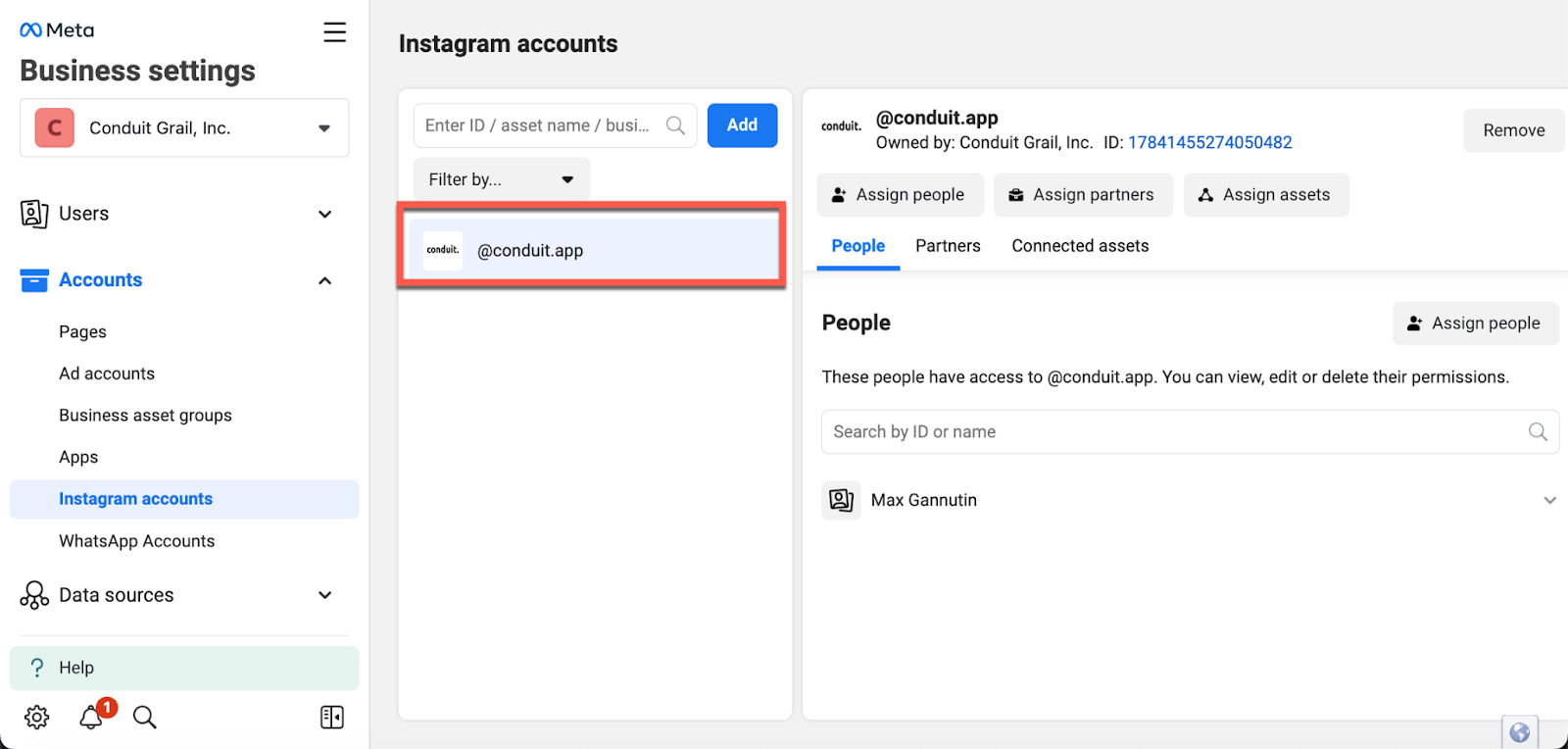Click the Remove button
1568x749 pixels.
(1512, 130)
